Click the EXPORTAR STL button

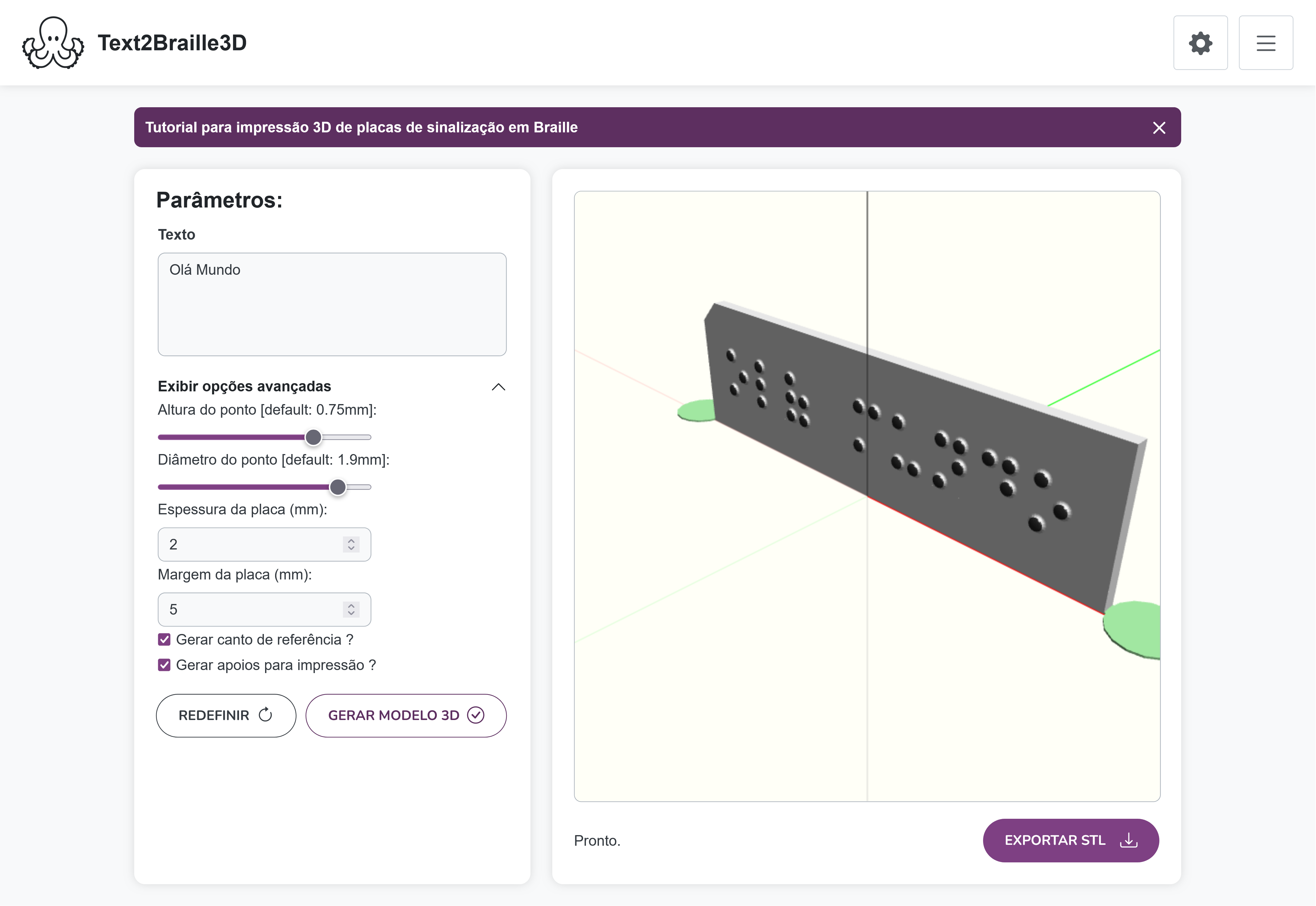point(1071,841)
